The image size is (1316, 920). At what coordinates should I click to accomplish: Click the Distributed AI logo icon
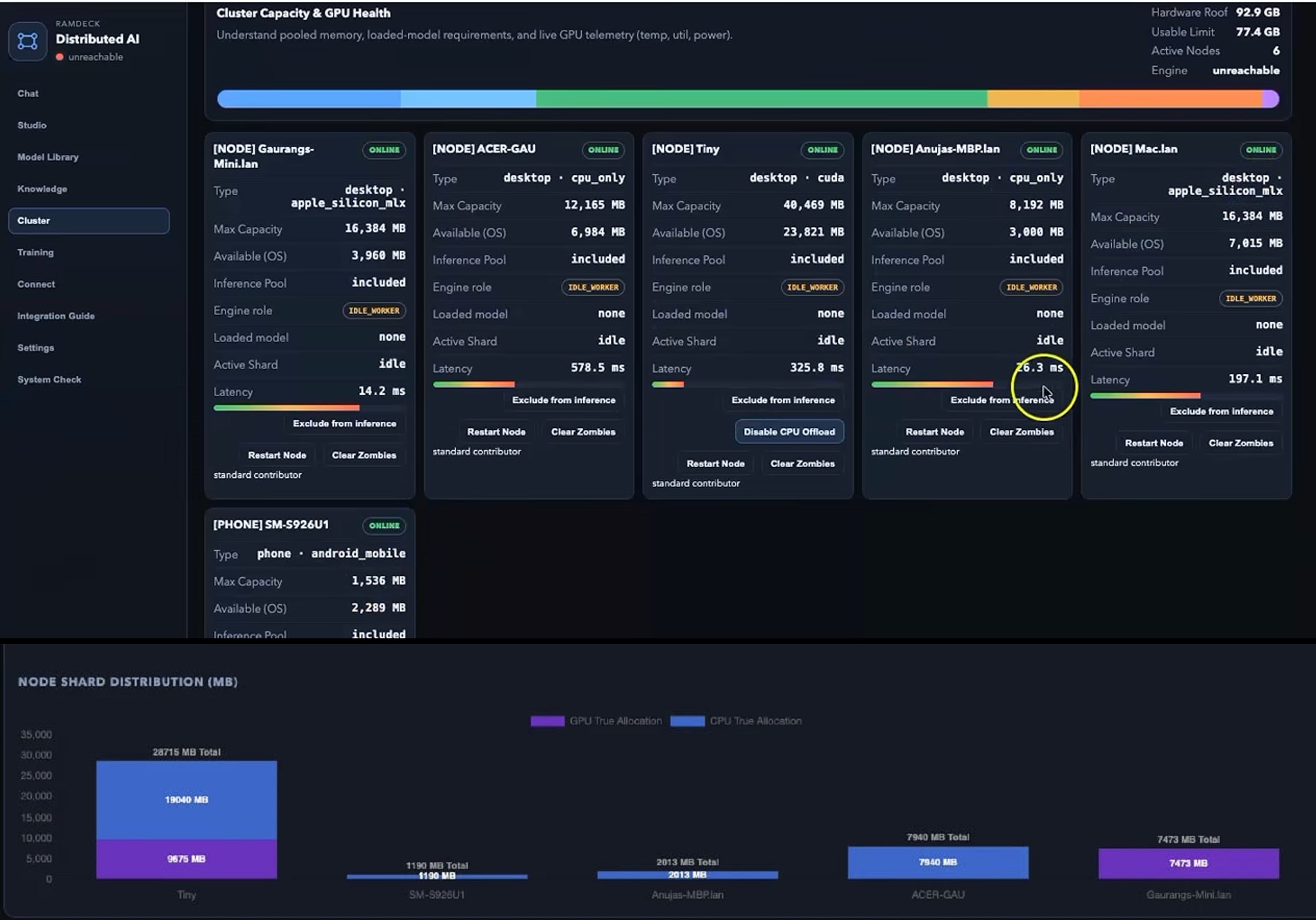pos(28,41)
